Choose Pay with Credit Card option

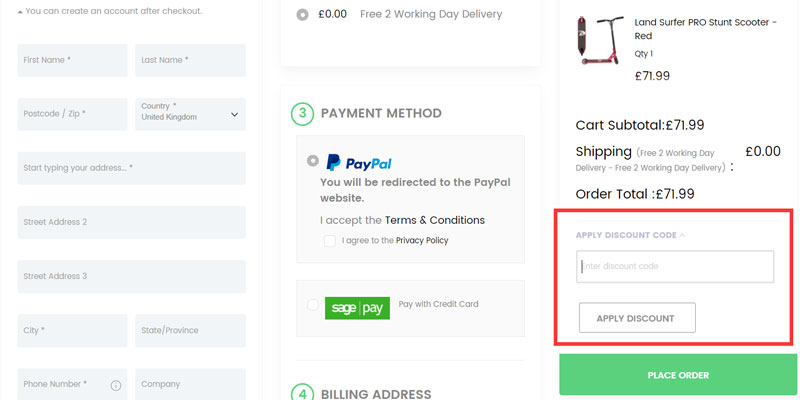pyautogui.click(x=314, y=305)
